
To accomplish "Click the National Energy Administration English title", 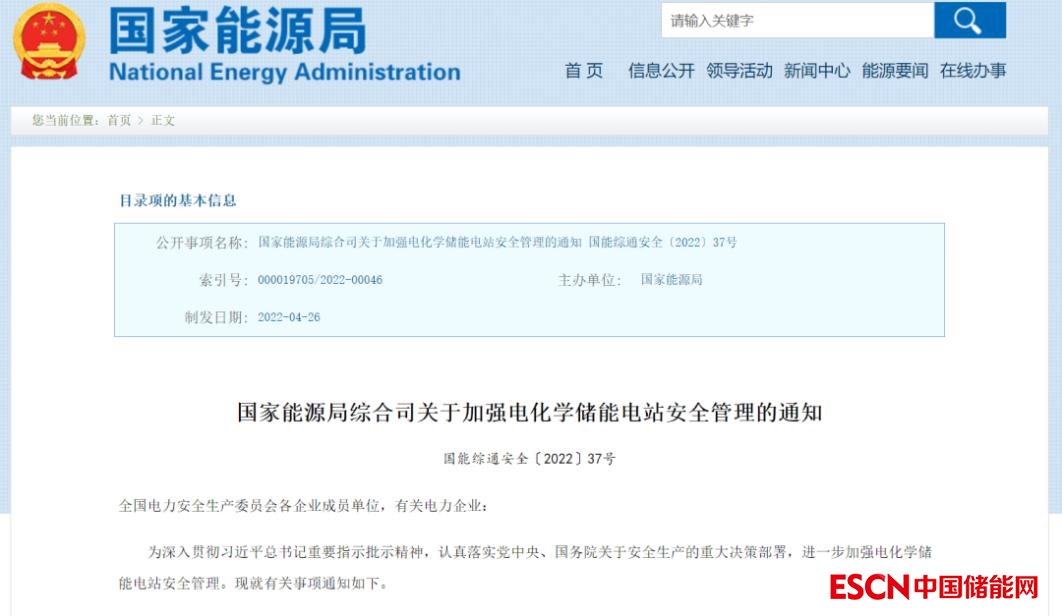I will point(284,72).
